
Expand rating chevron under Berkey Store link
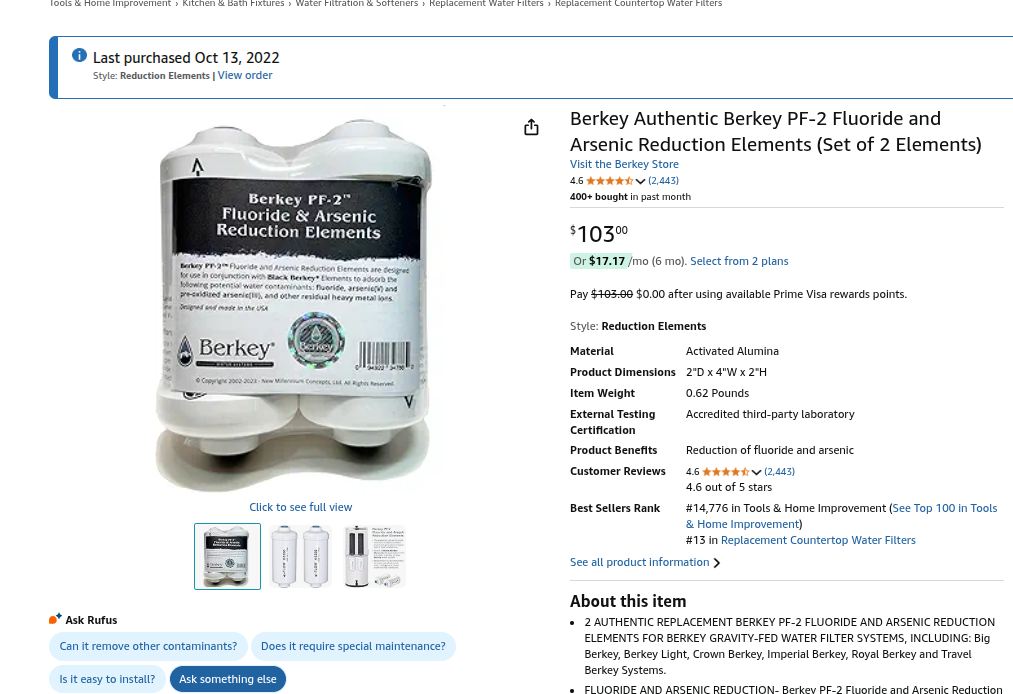coord(640,182)
